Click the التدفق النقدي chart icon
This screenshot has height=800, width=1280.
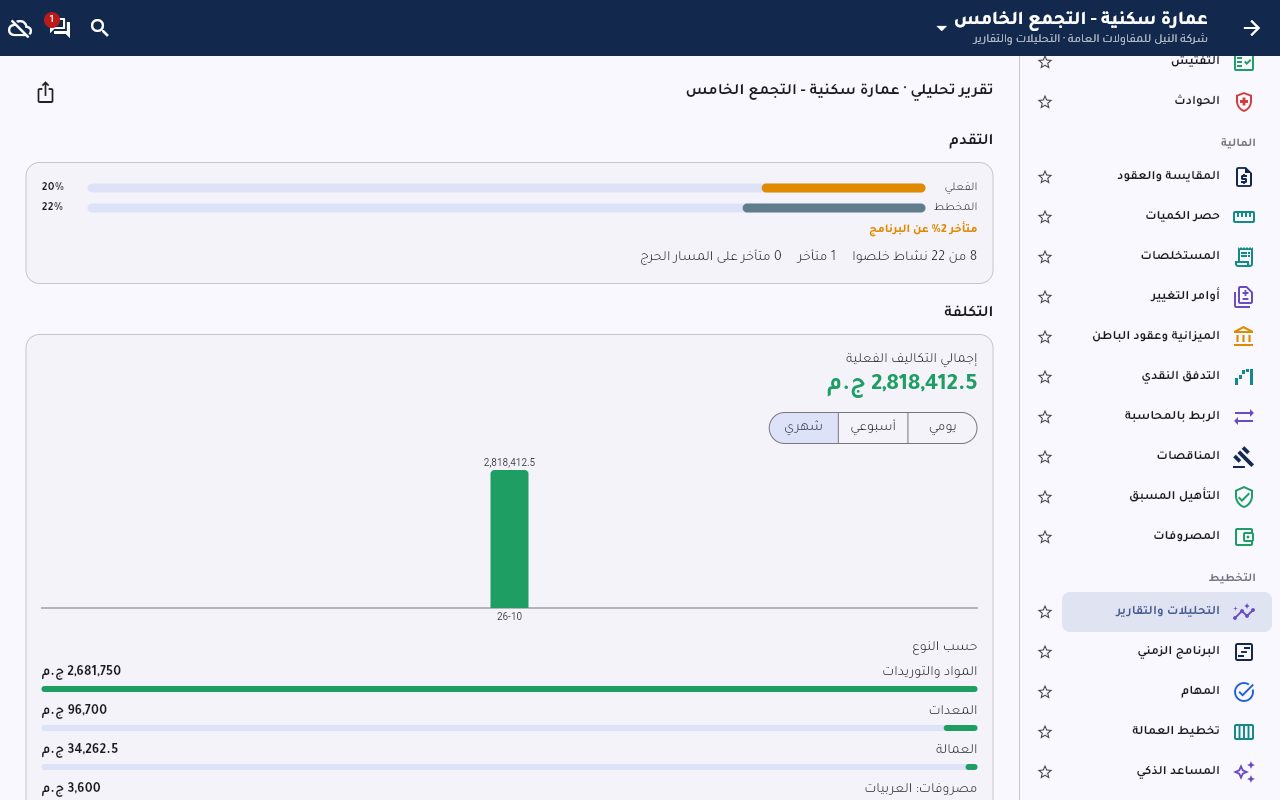point(1243,376)
